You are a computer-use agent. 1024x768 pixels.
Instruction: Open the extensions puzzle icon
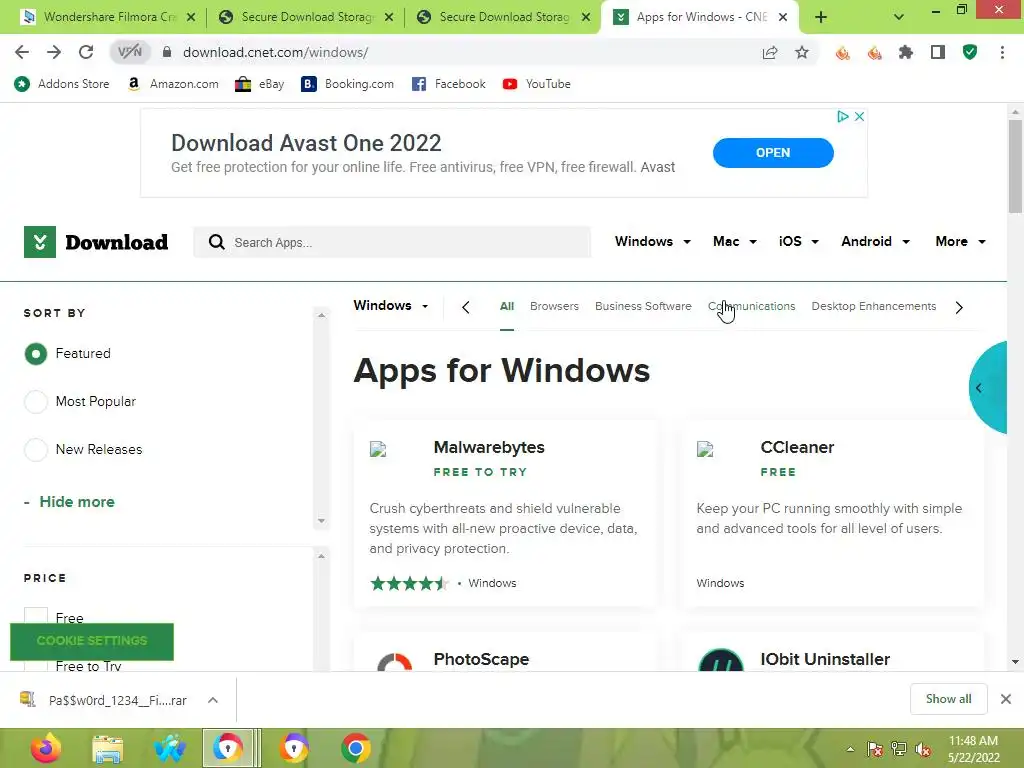tap(906, 52)
